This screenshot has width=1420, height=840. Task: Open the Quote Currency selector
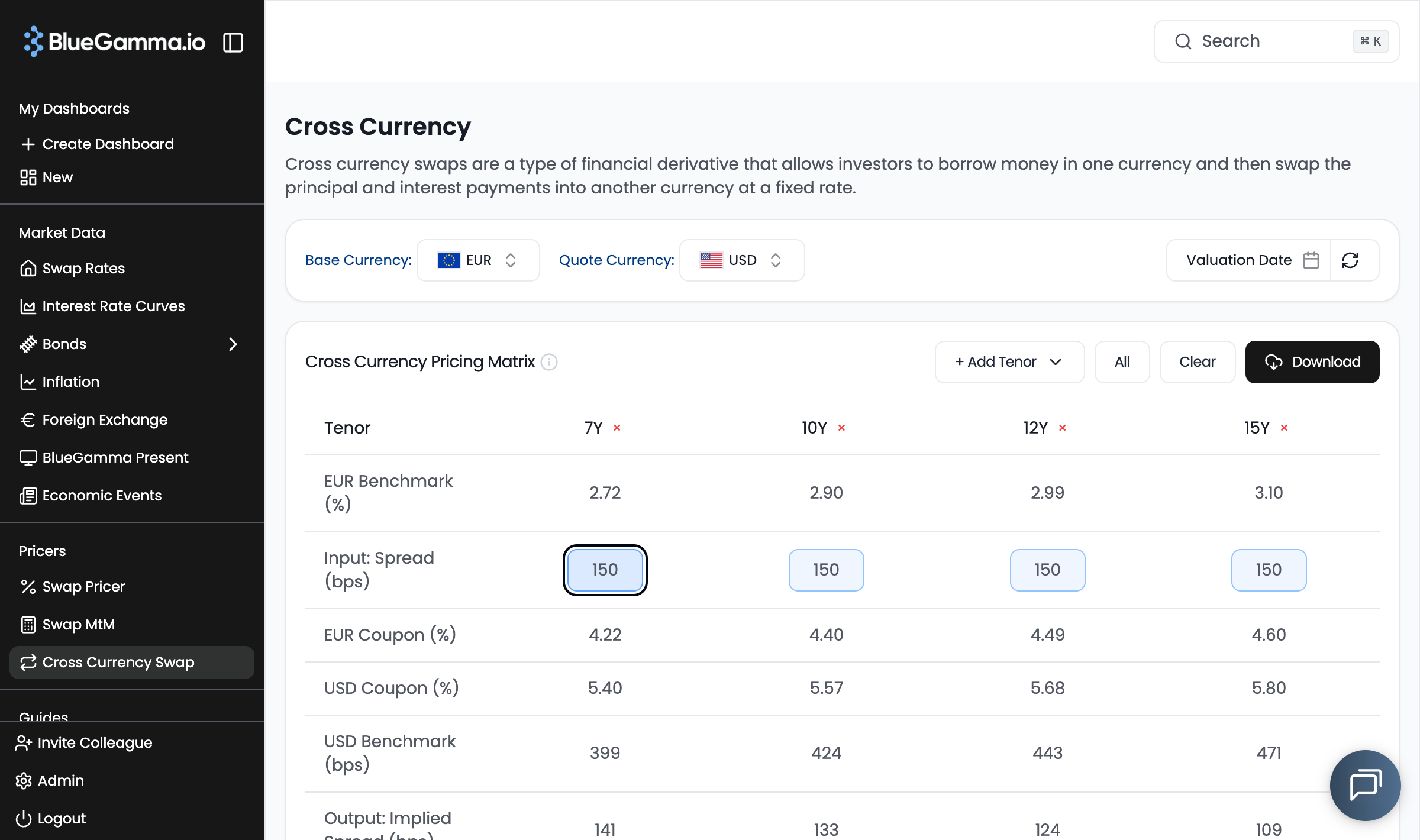tap(741, 260)
